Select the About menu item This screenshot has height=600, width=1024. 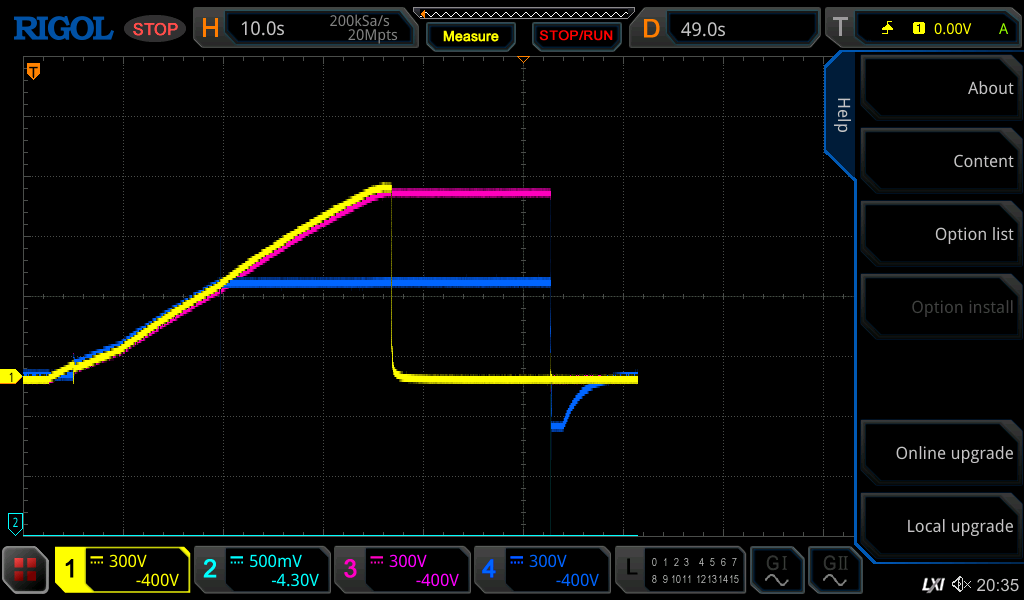point(940,88)
